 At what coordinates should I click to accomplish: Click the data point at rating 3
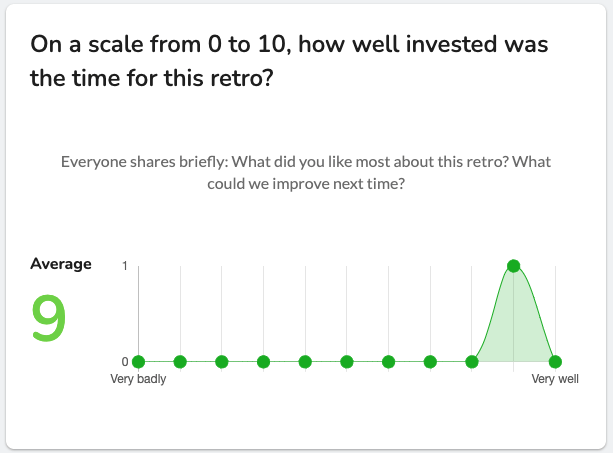pyautogui.click(x=263, y=362)
